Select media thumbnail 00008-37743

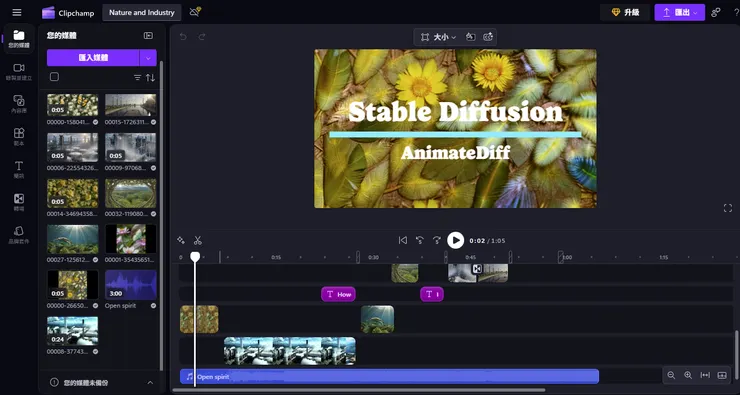click(x=73, y=331)
